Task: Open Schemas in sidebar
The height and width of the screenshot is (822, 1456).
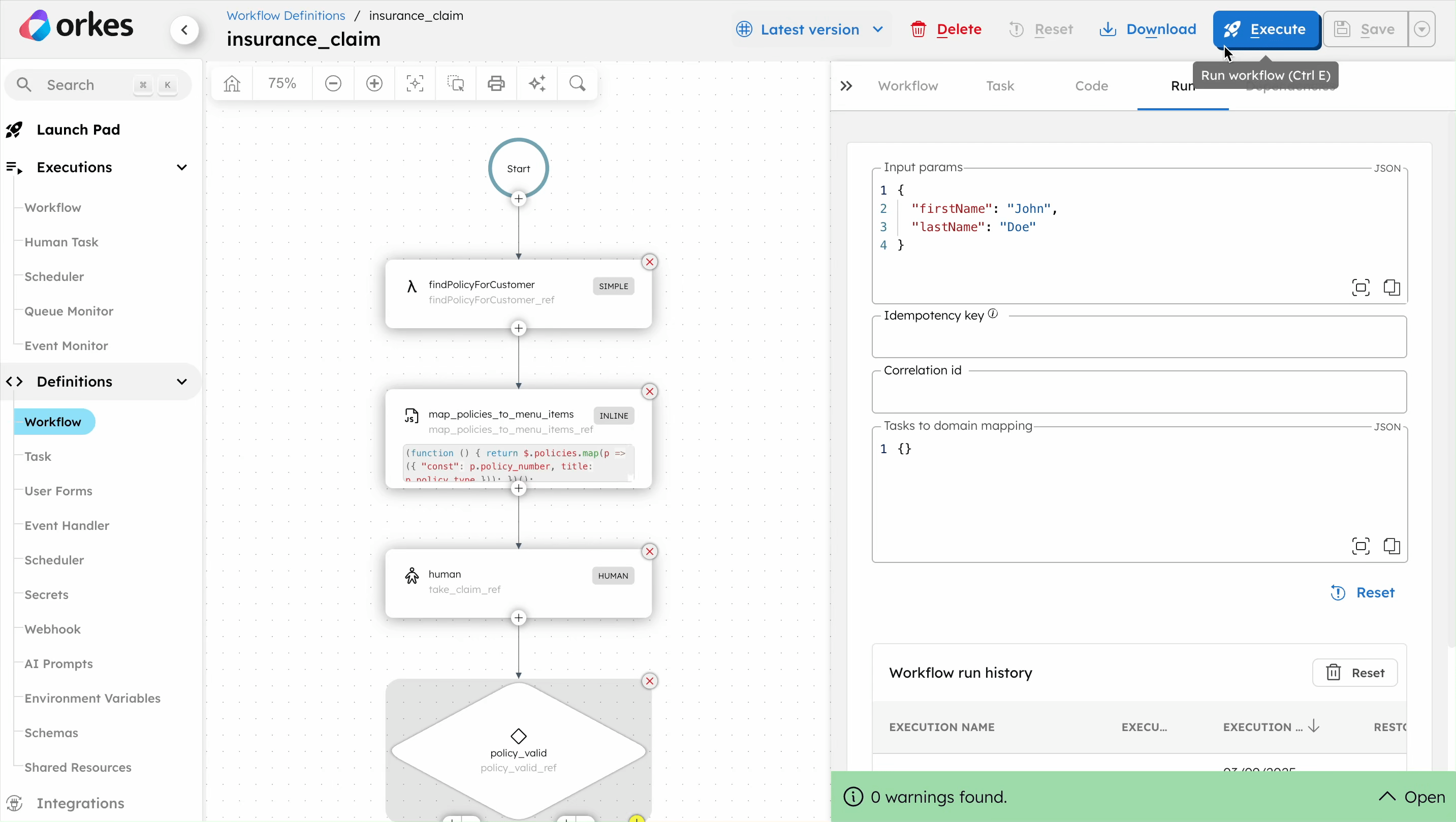Action: point(51,732)
